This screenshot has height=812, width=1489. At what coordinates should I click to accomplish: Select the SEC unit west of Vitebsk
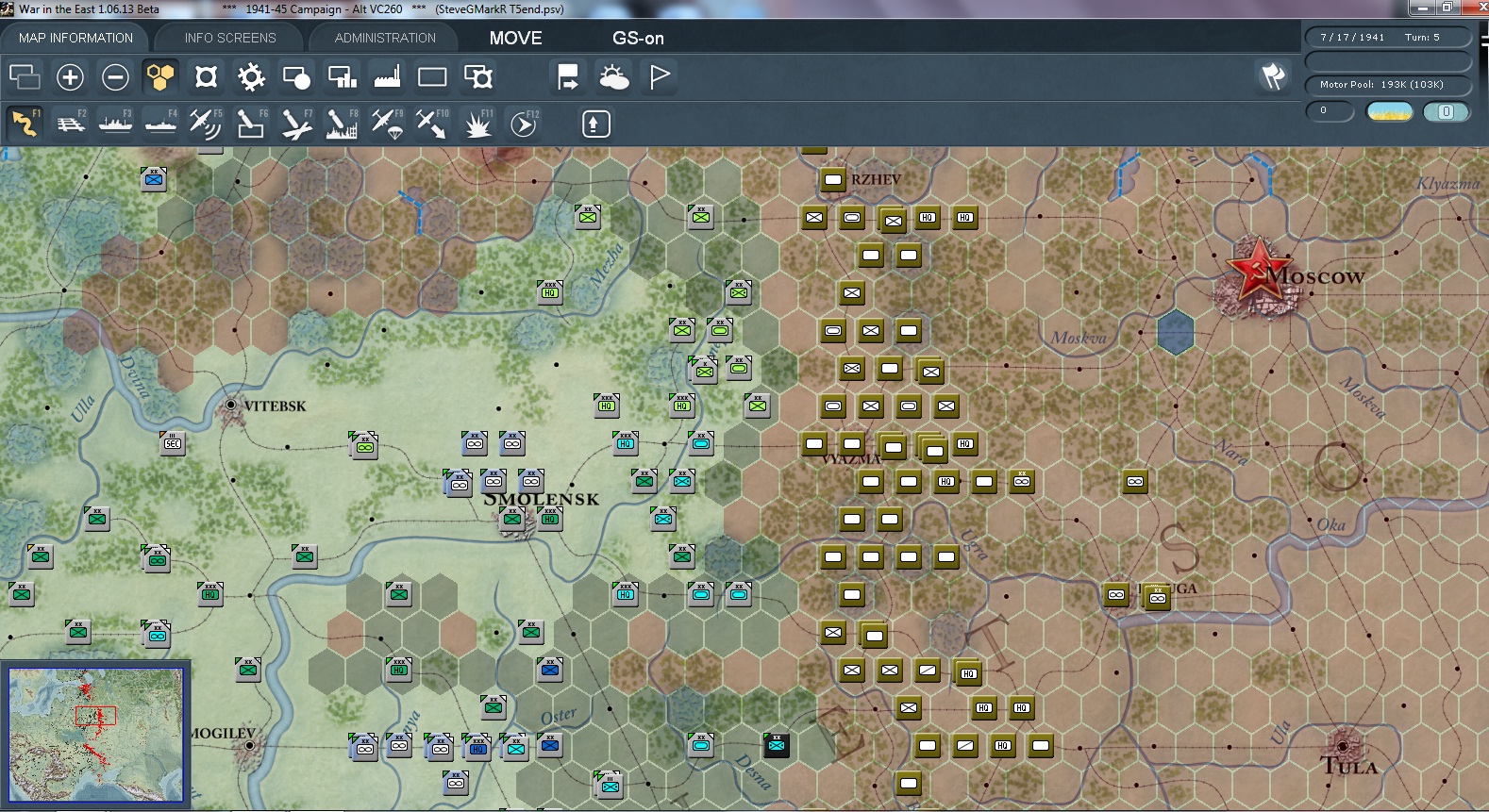click(173, 442)
